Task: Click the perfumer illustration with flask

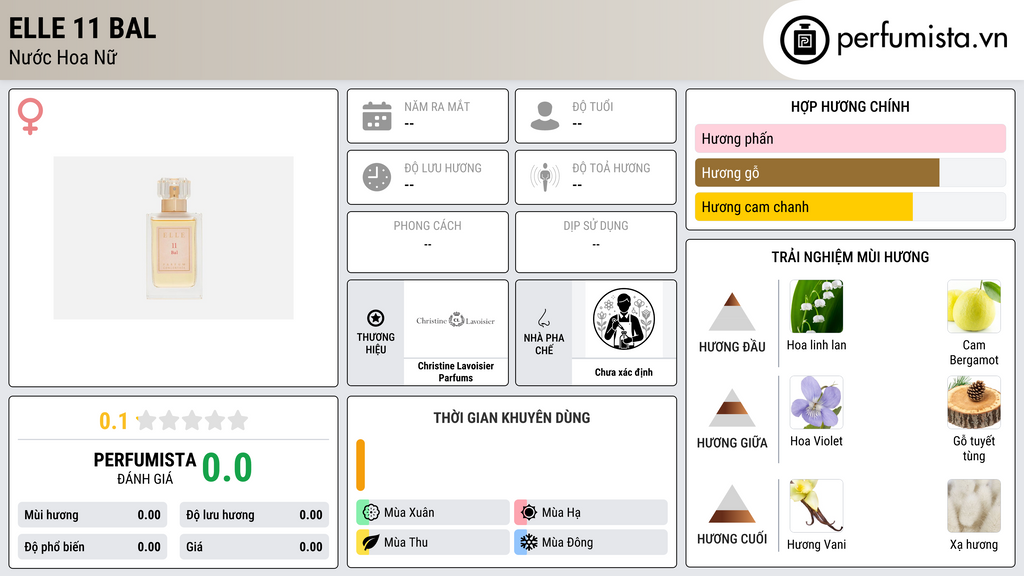Action: (624, 319)
